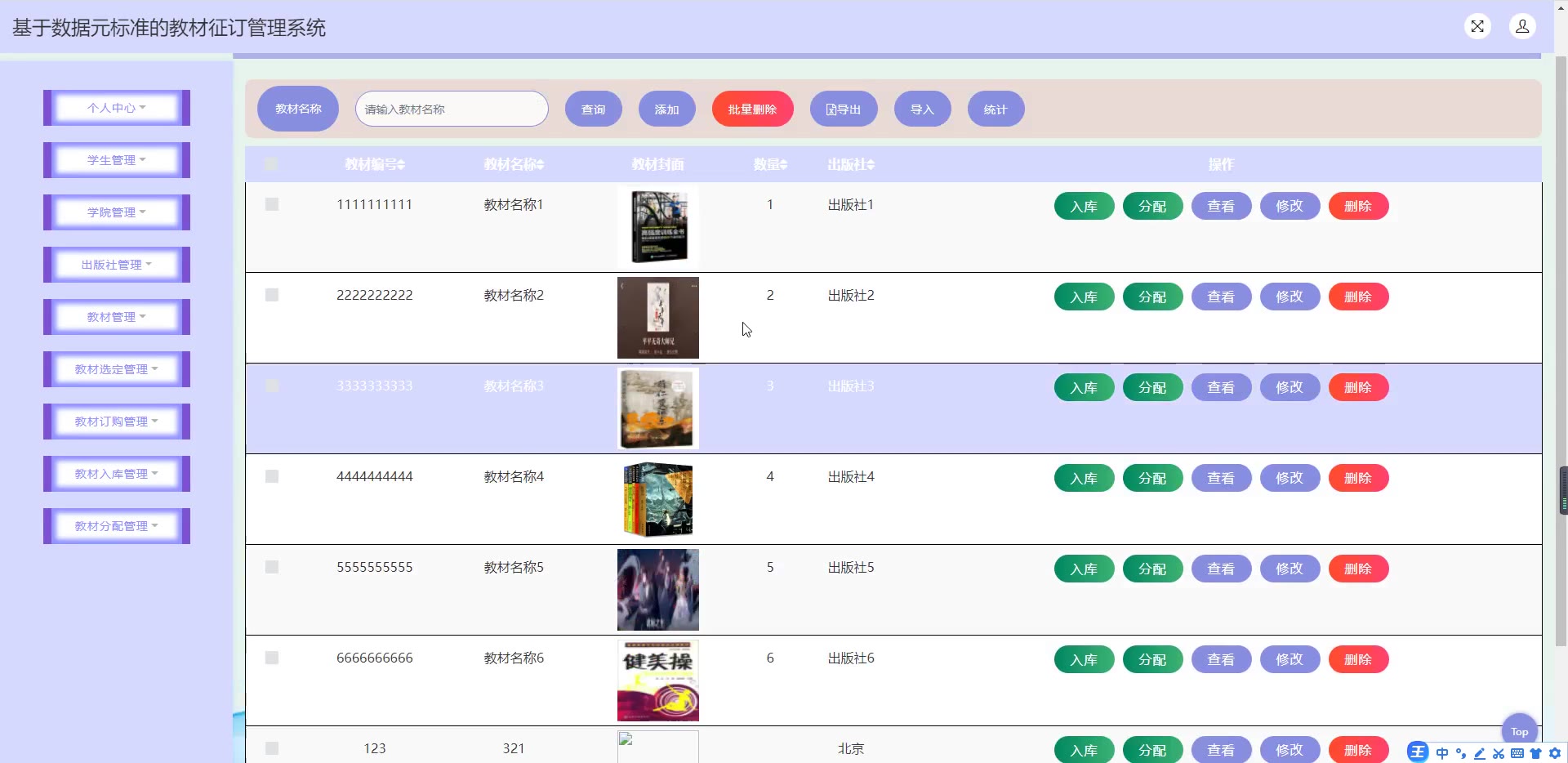Click 查看 for the 北京 publisher row
Viewport: 1568px width, 763px height.
tap(1222, 750)
